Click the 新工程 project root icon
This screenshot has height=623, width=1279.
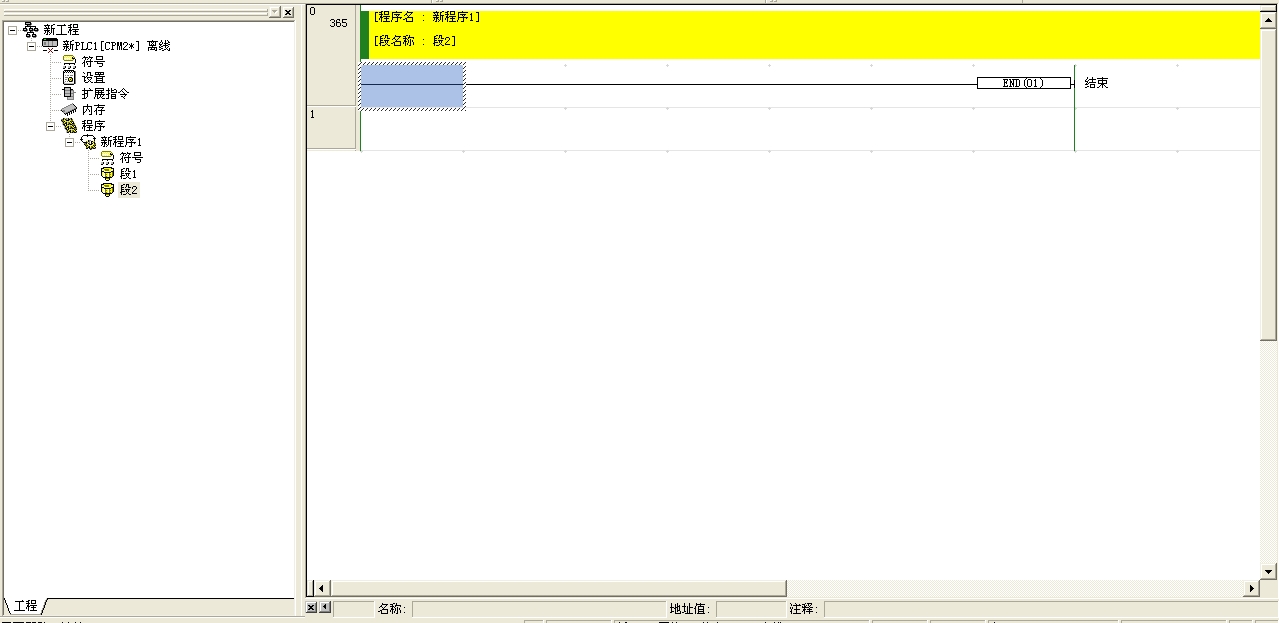[30, 30]
